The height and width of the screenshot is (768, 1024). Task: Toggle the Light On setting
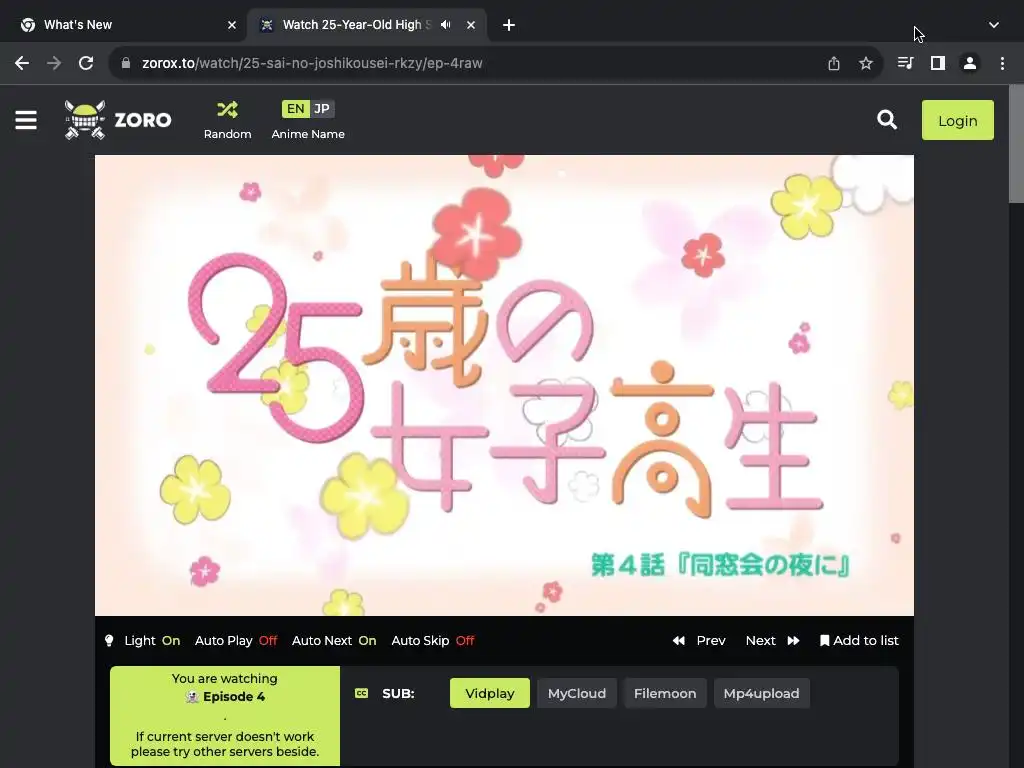click(x=152, y=641)
